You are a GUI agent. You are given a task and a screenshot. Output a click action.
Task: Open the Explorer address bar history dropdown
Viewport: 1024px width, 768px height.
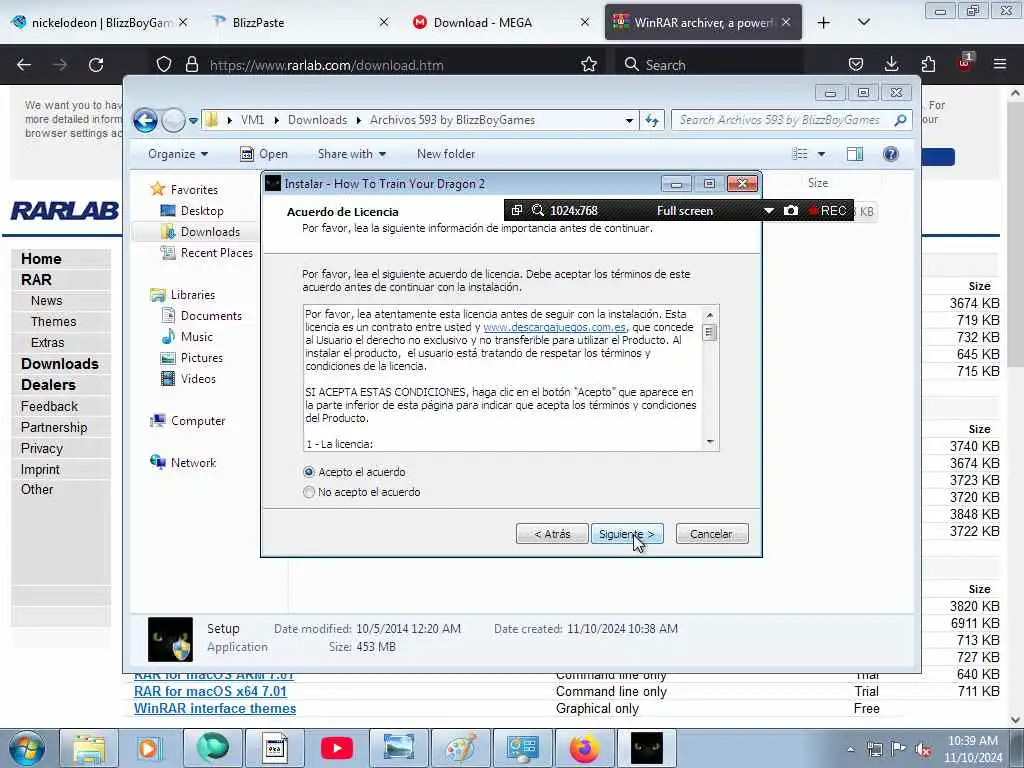coord(629,120)
